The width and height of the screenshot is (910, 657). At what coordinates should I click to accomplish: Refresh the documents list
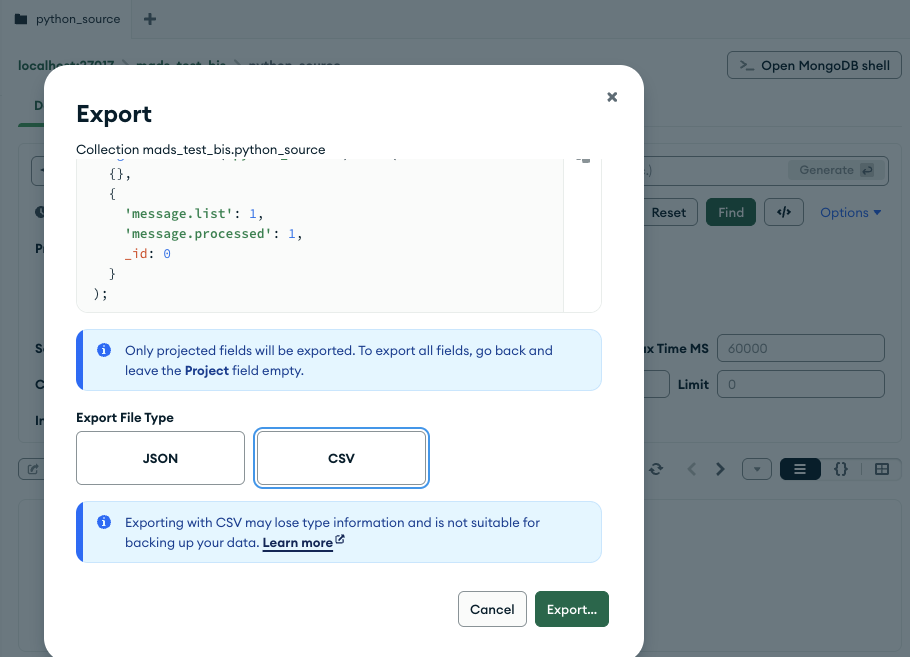tap(656, 469)
